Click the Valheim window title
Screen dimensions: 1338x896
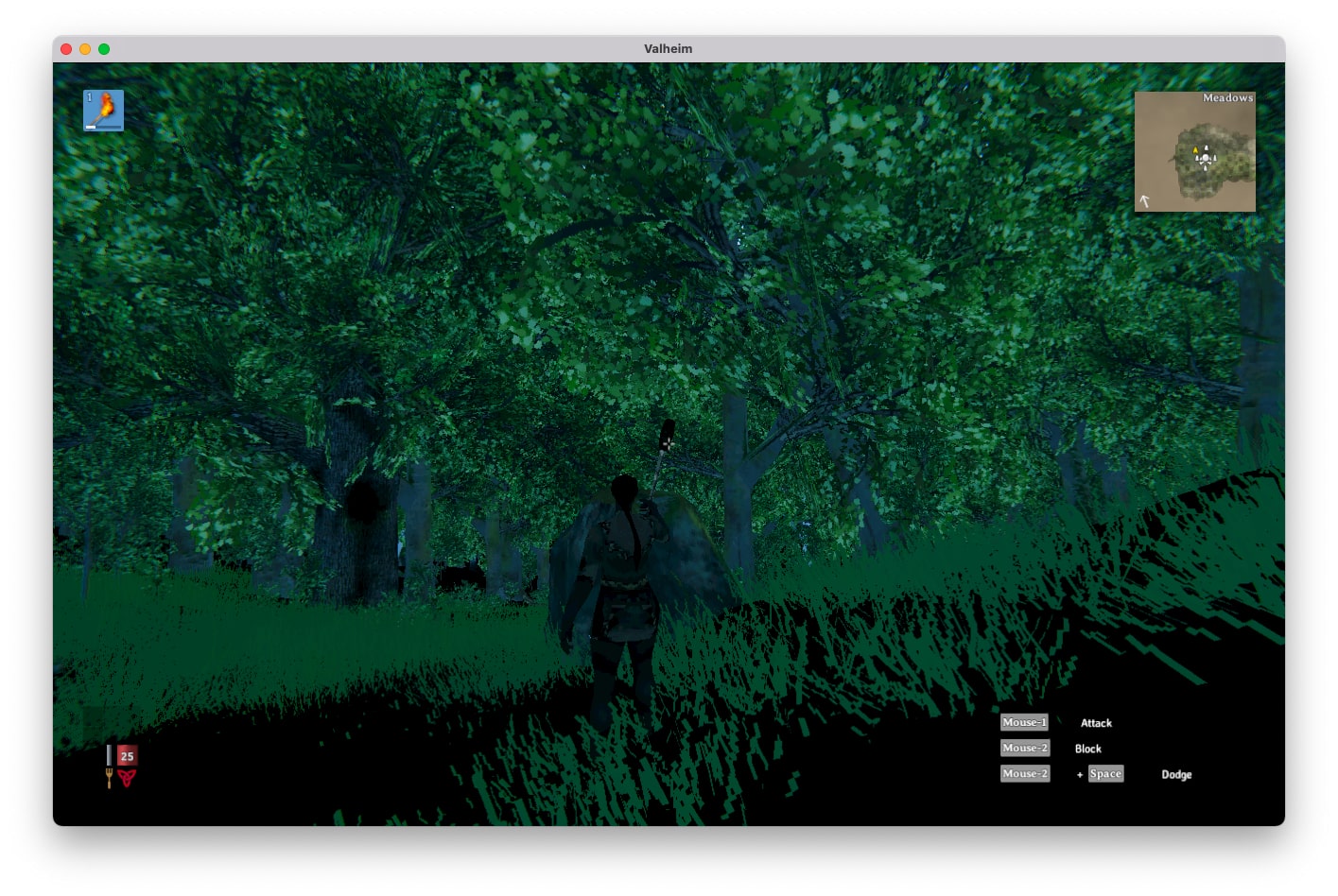[669, 49]
